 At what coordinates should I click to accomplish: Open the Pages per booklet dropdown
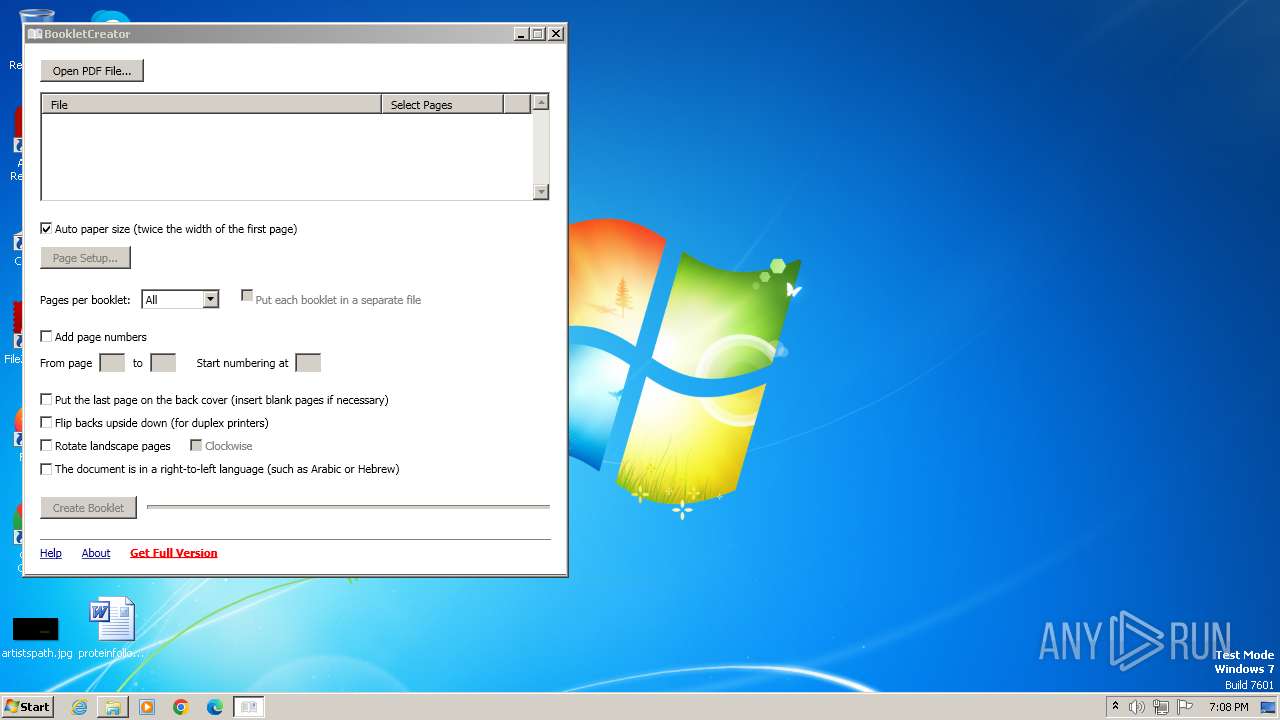tap(210, 299)
